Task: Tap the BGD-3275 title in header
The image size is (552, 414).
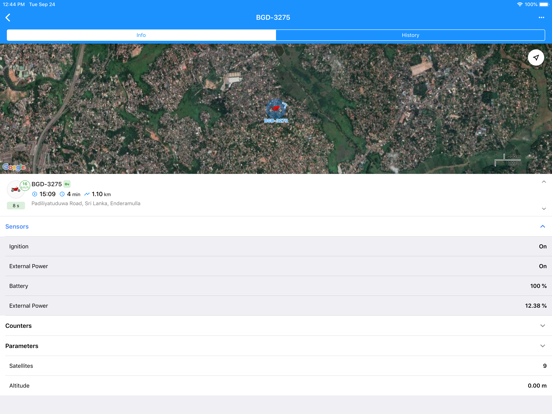Action: pos(273,18)
